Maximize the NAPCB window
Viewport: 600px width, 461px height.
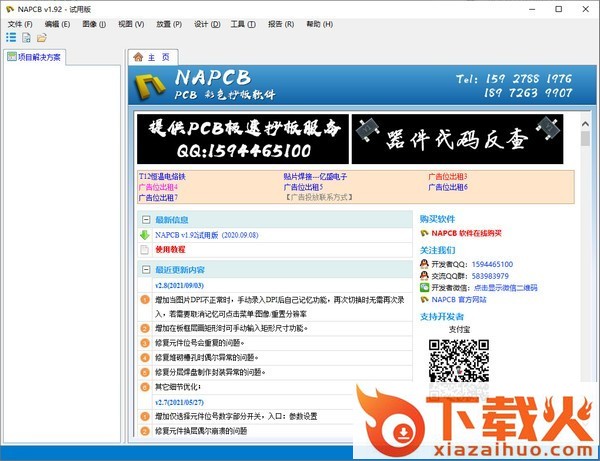[x=559, y=9]
